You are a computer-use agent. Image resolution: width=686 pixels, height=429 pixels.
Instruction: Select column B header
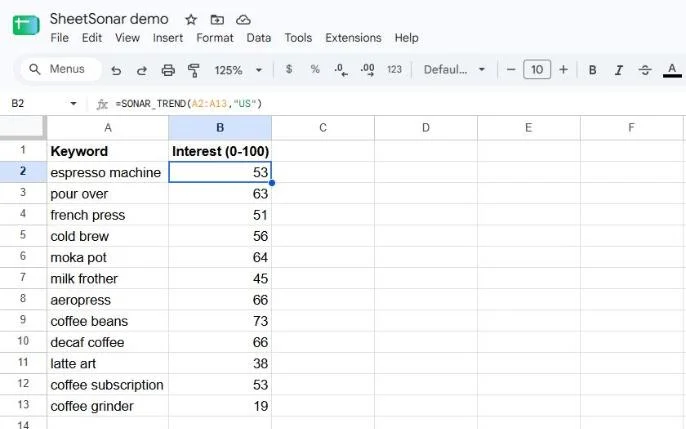tap(220, 128)
